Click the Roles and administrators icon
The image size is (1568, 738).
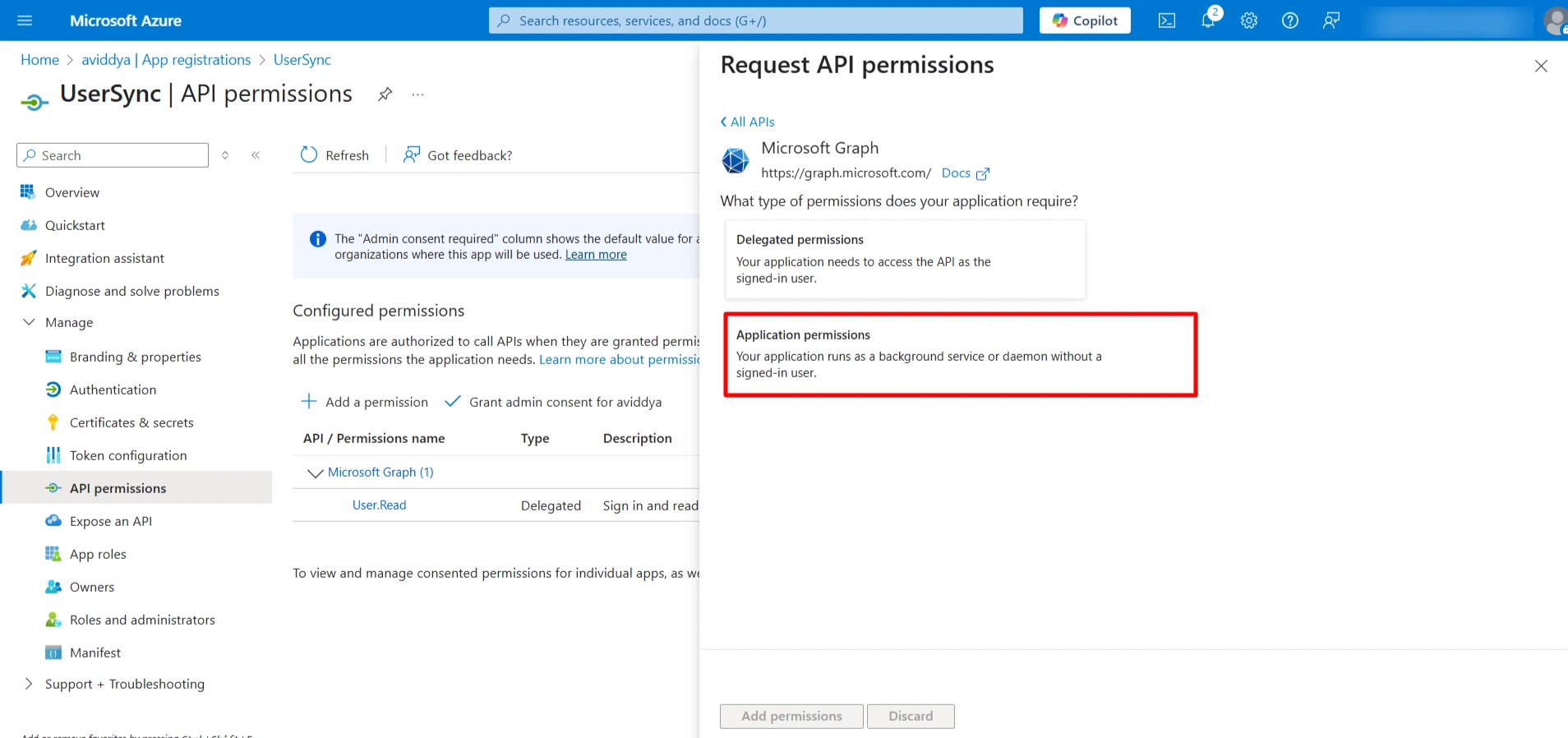(53, 619)
